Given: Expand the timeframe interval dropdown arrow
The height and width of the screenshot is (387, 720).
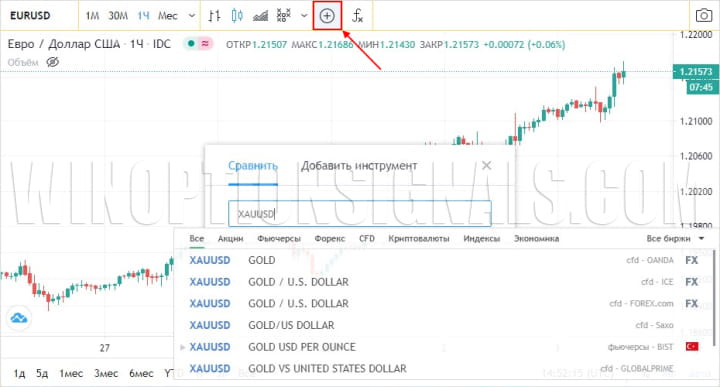Looking at the screenshot, I should coord(191,16).
